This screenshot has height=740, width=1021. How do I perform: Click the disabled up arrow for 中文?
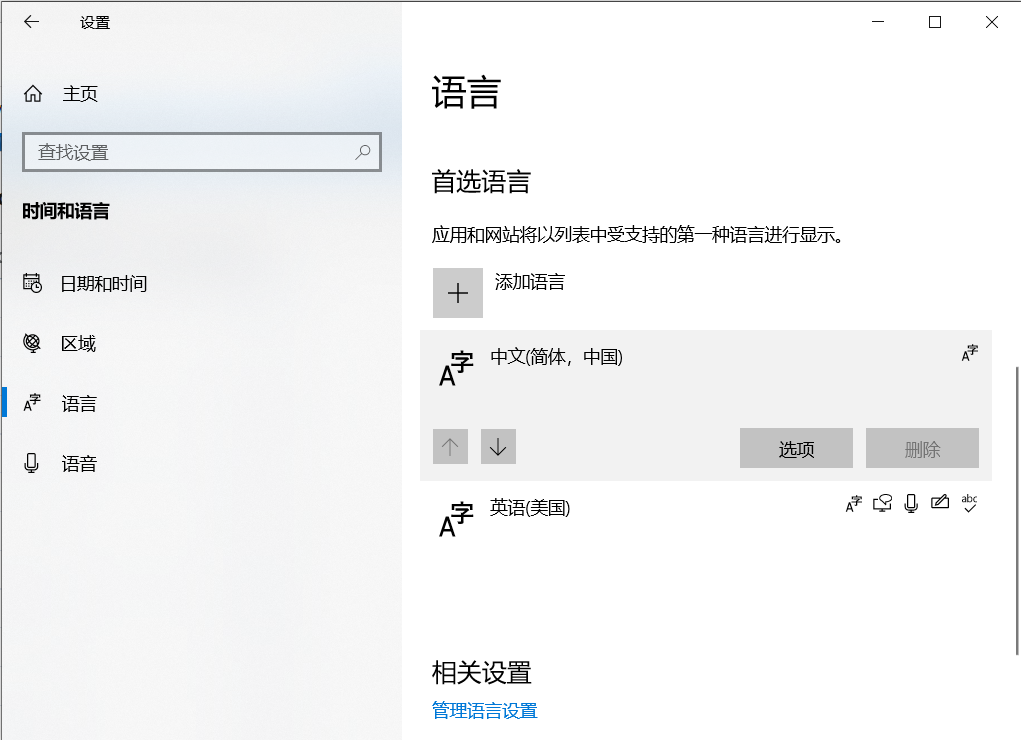coord(450,446)
